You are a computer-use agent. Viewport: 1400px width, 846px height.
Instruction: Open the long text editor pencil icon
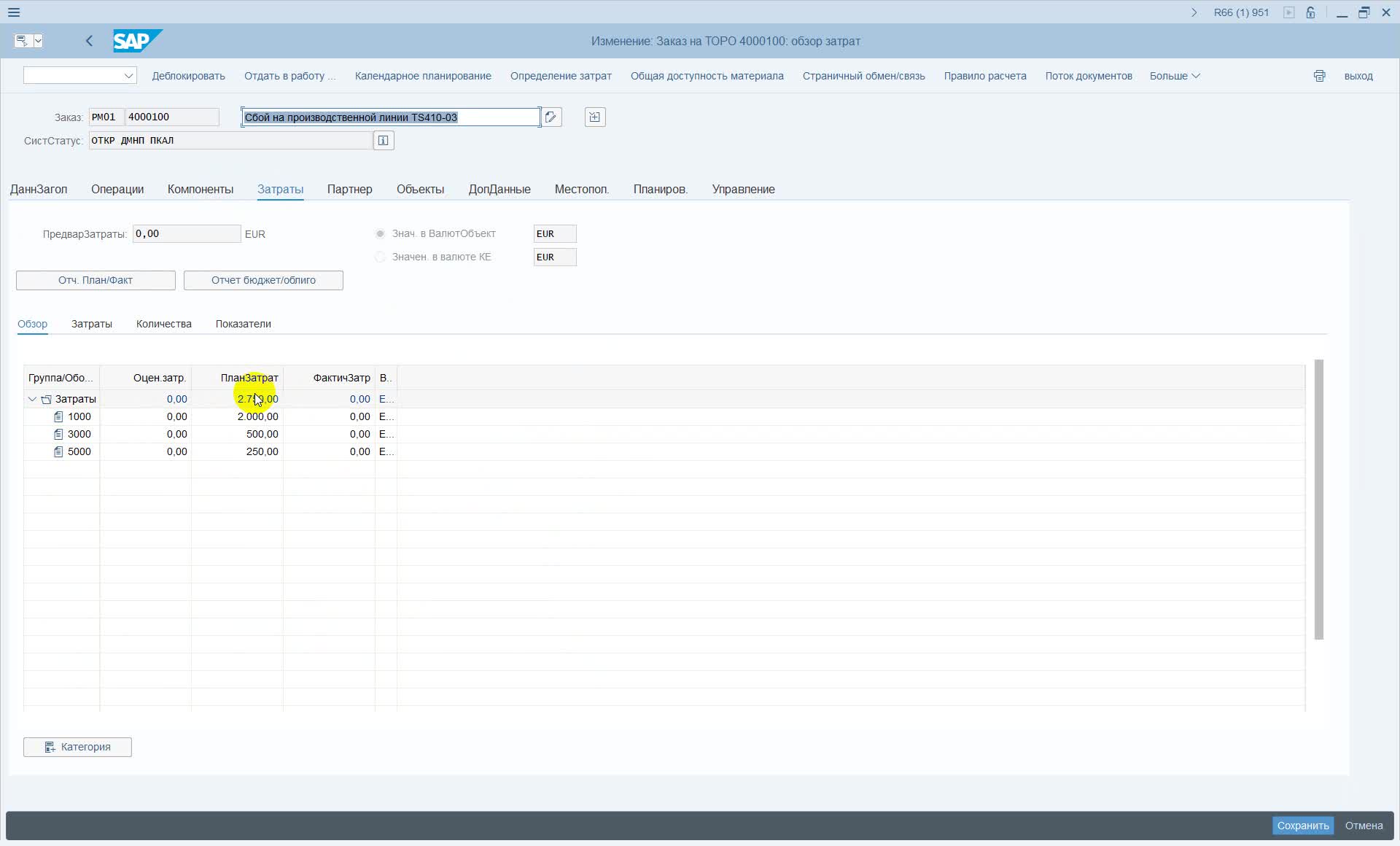click(x=551, y=117)
